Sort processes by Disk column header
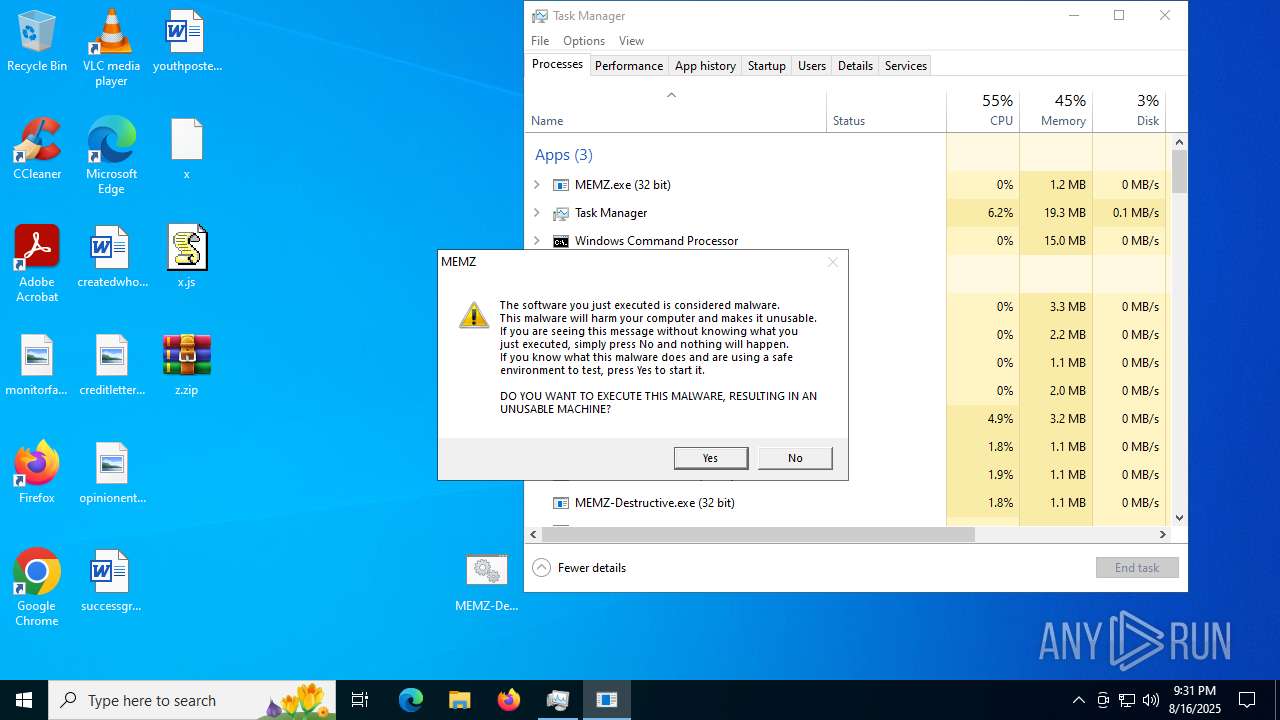 pyautogui.click(x=1129, y=110)
